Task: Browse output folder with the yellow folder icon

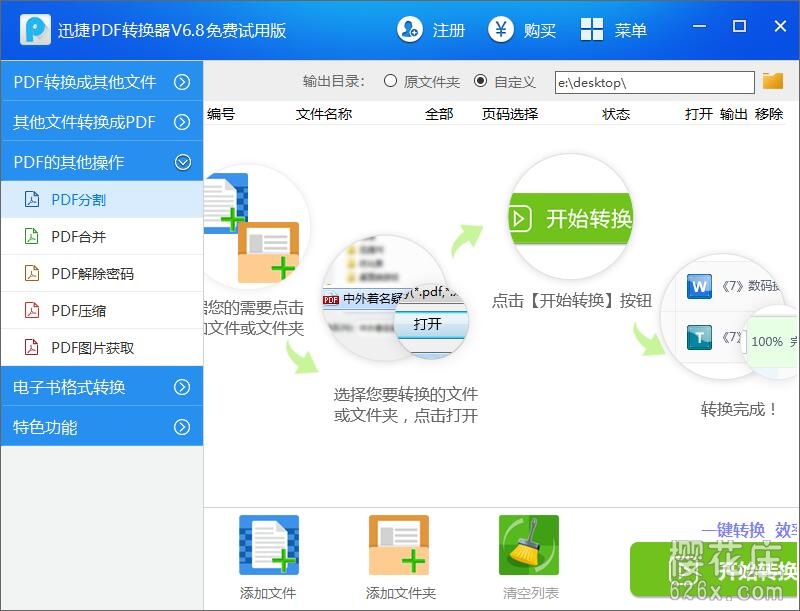Action: [773, 81]
